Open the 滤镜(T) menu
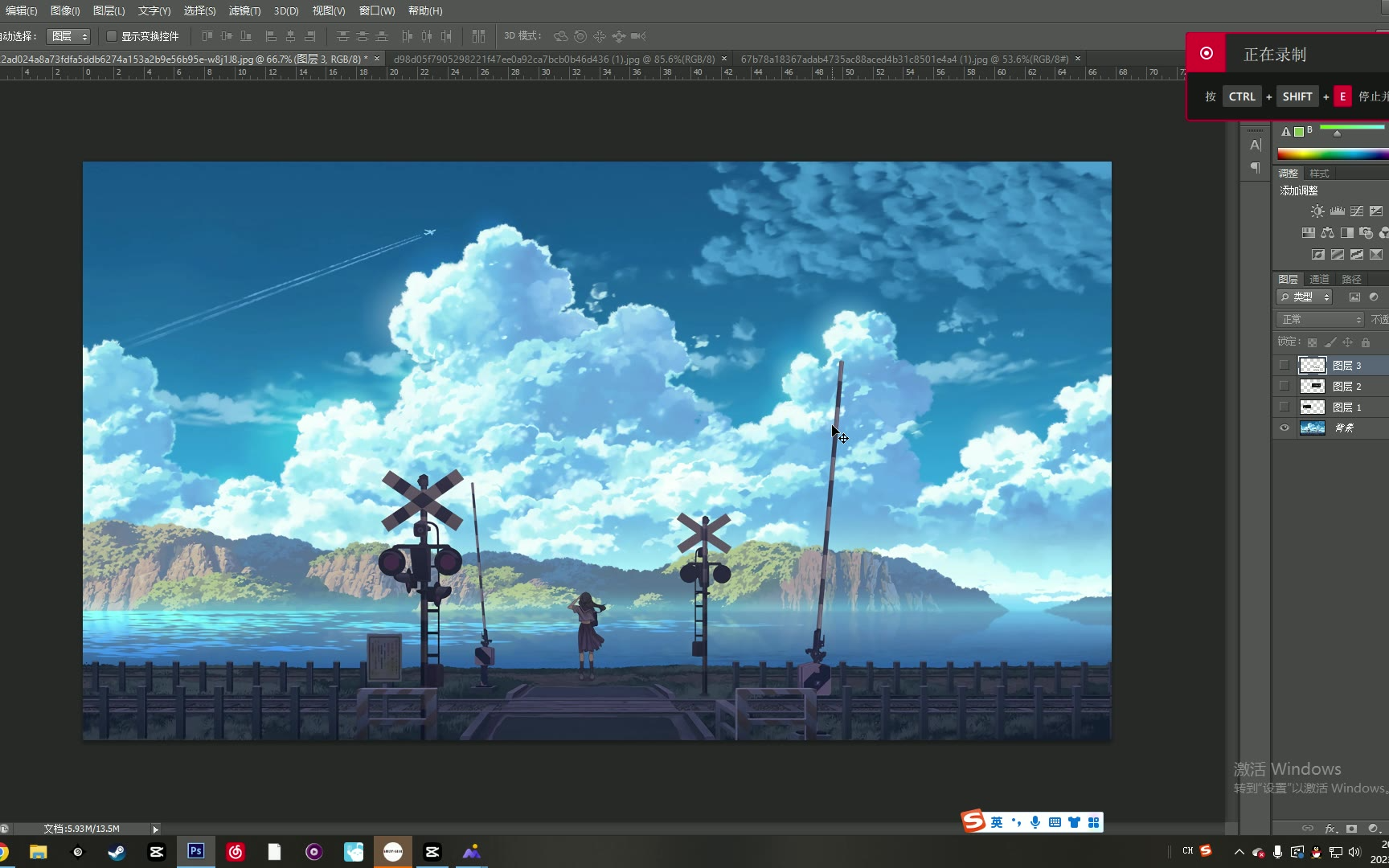Screen dimensions: 1389x868 coord(244,10)
